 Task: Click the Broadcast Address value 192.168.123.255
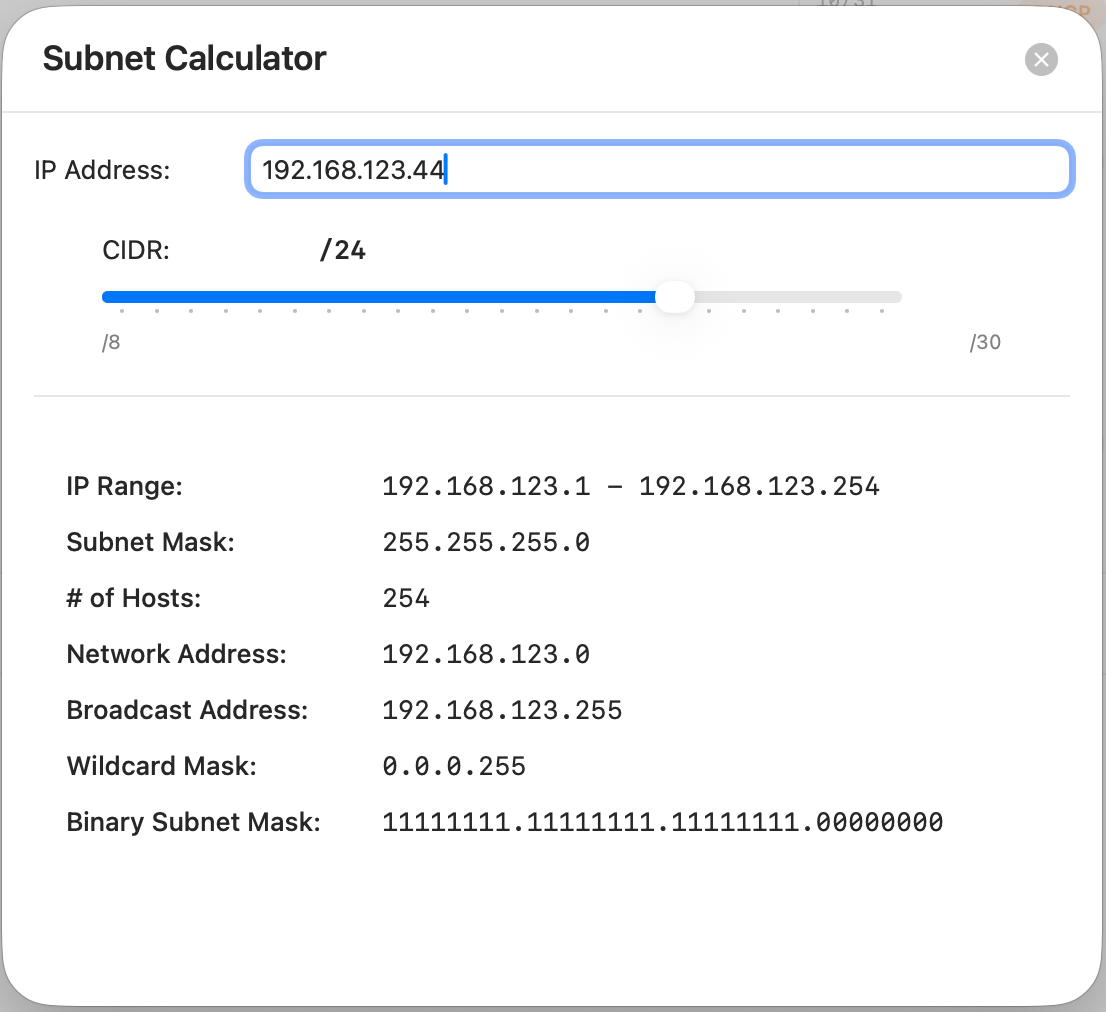pyautogui.click(x=502, y=711)
